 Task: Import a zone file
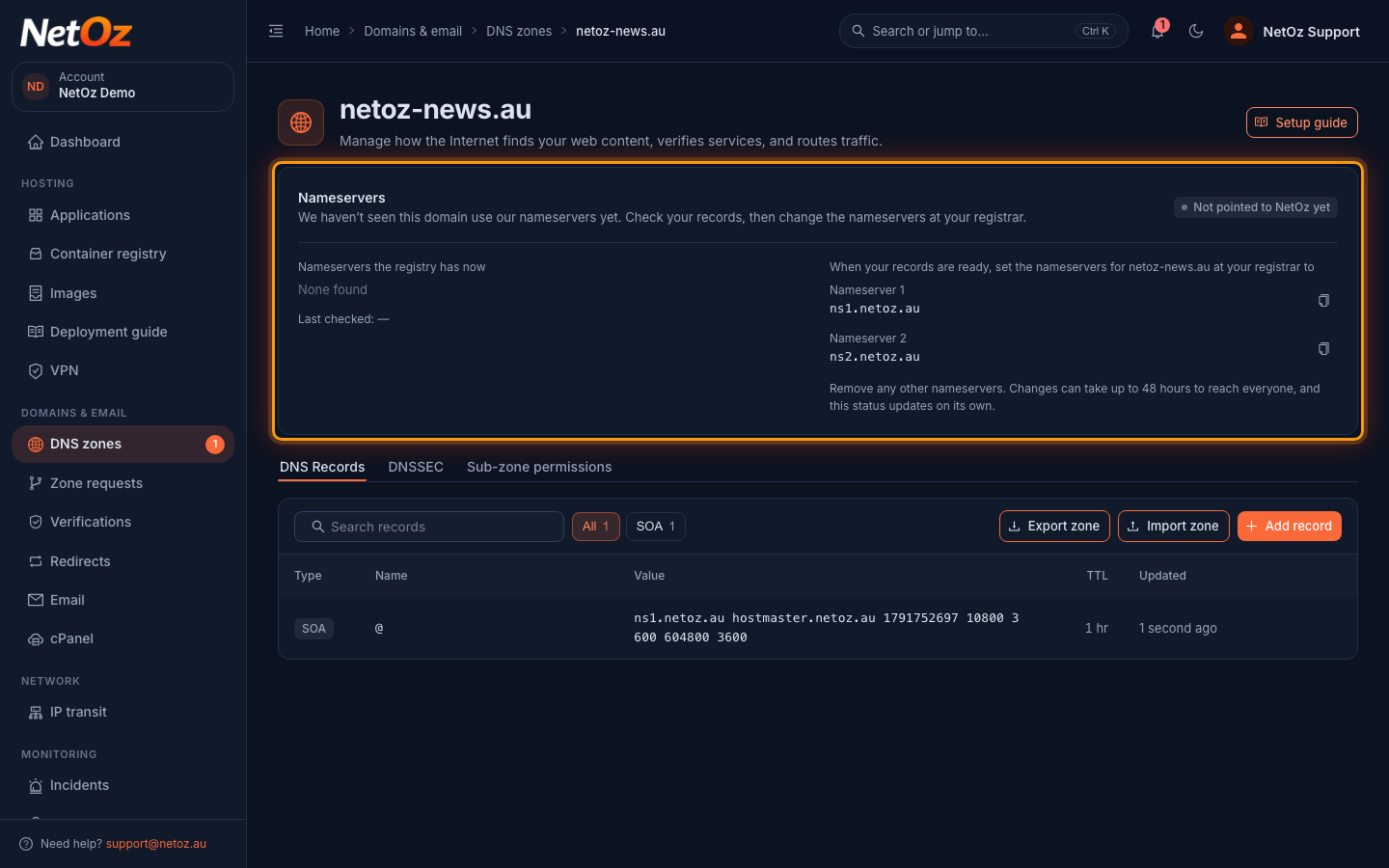(1174, 527)
